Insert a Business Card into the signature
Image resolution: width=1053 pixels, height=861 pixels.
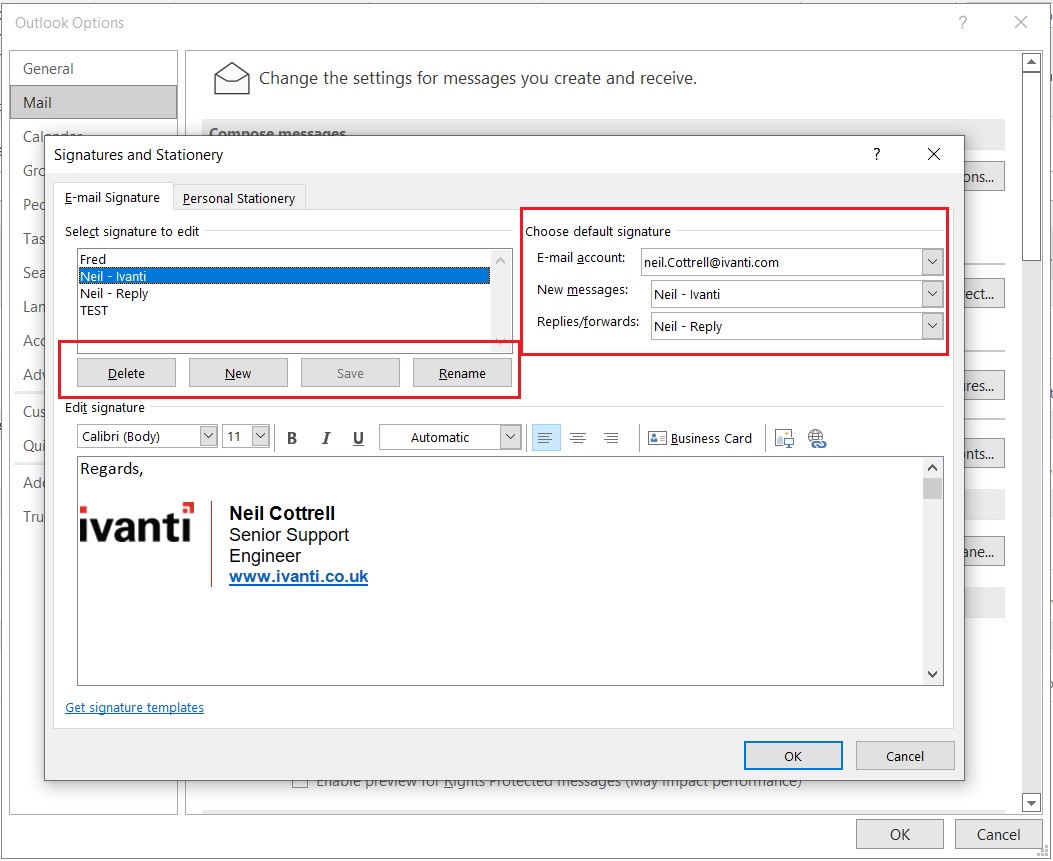(x=699, y=437)
